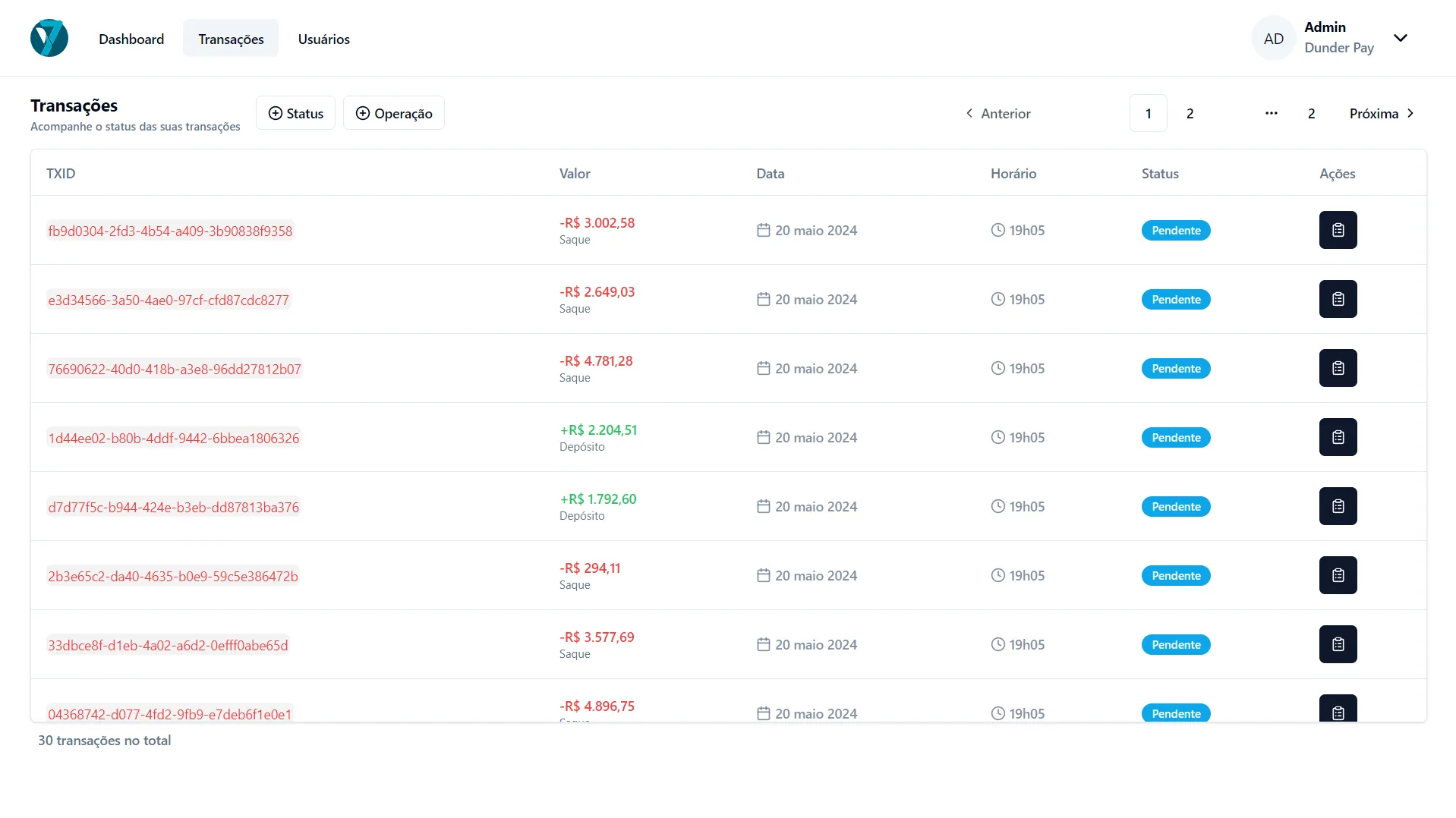This screenshot has width=1456, height=818.
Task: Click TXID e3d34566-3a50-4ae0-97cf-cfd87cdc8277
Action: [169, 300]
